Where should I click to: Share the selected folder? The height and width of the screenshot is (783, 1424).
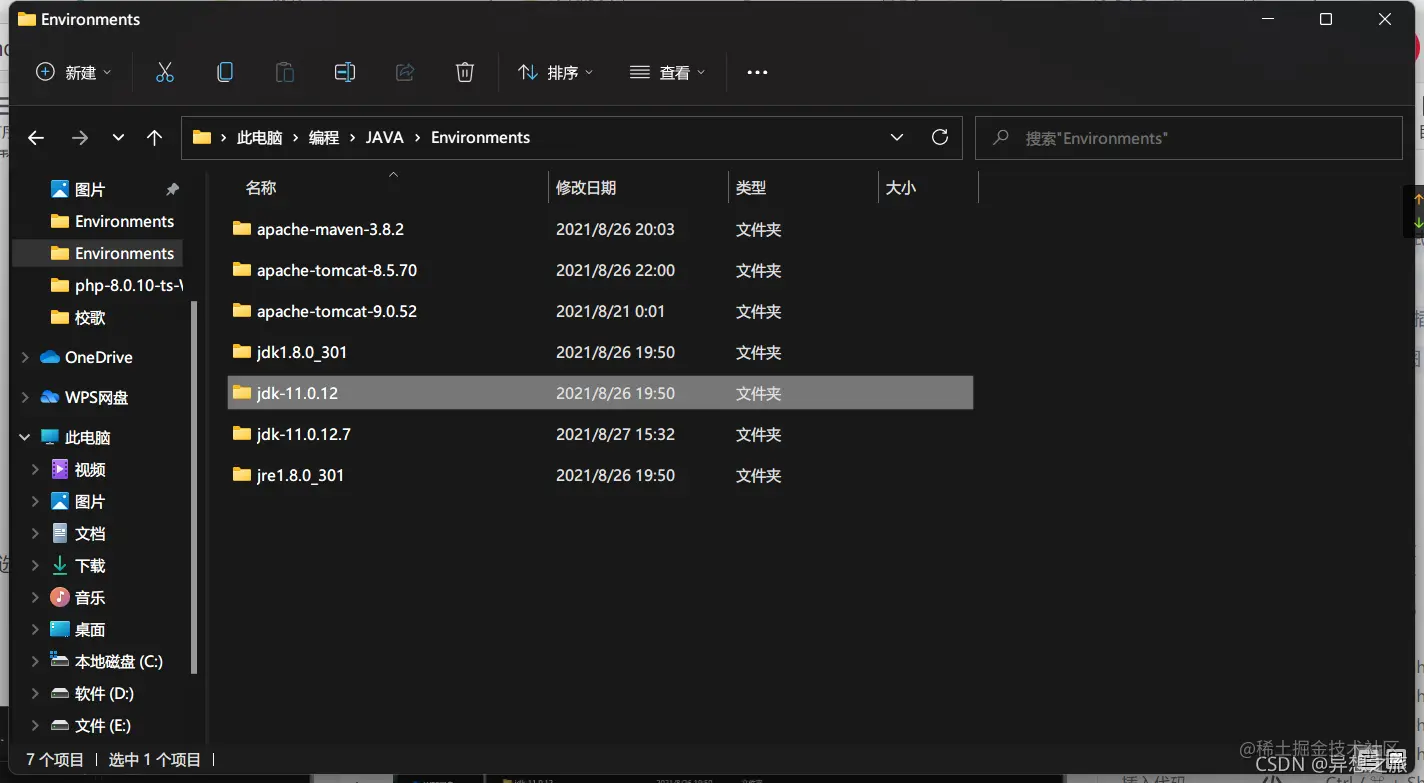(404, 71)
